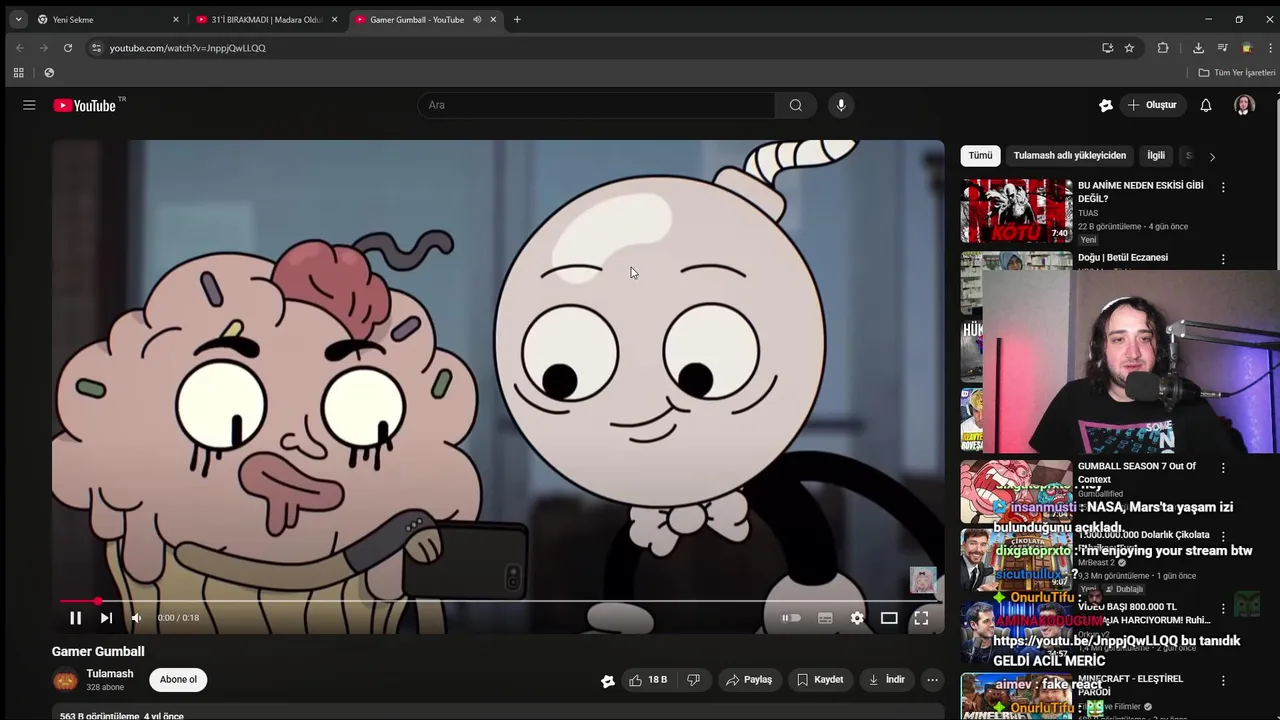The height and width of the screenshot is (720, 1280).
Task: Click Paylaş to share the video
Action: tap(749, 680)
